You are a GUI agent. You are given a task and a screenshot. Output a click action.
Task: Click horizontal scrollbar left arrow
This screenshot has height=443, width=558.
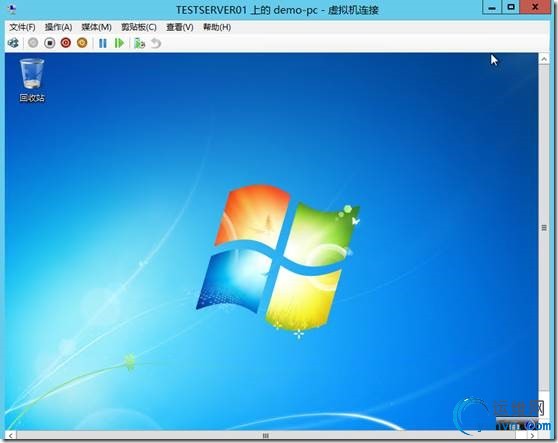coord(11,436)
